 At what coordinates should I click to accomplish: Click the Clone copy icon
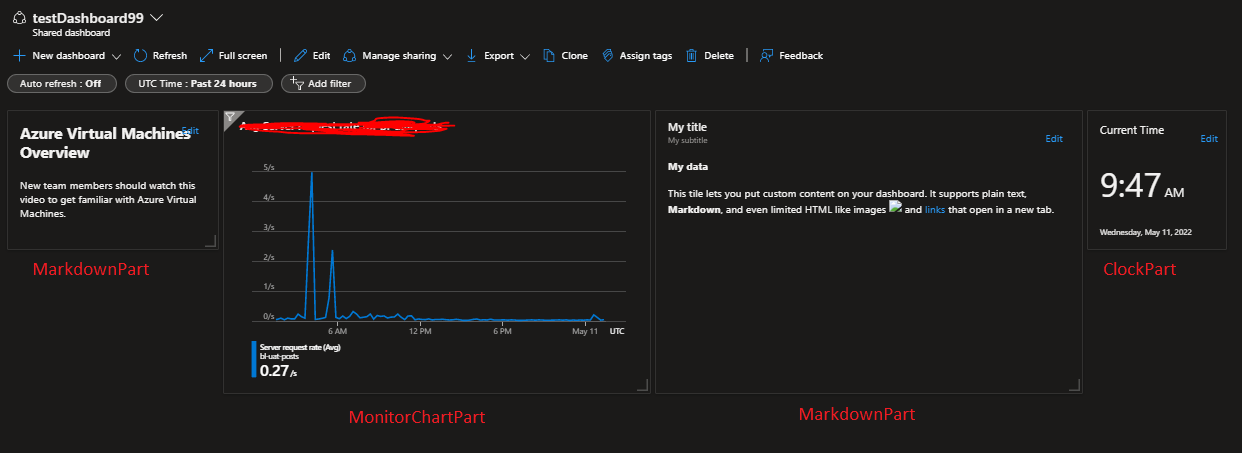click(x=549, y=56)
